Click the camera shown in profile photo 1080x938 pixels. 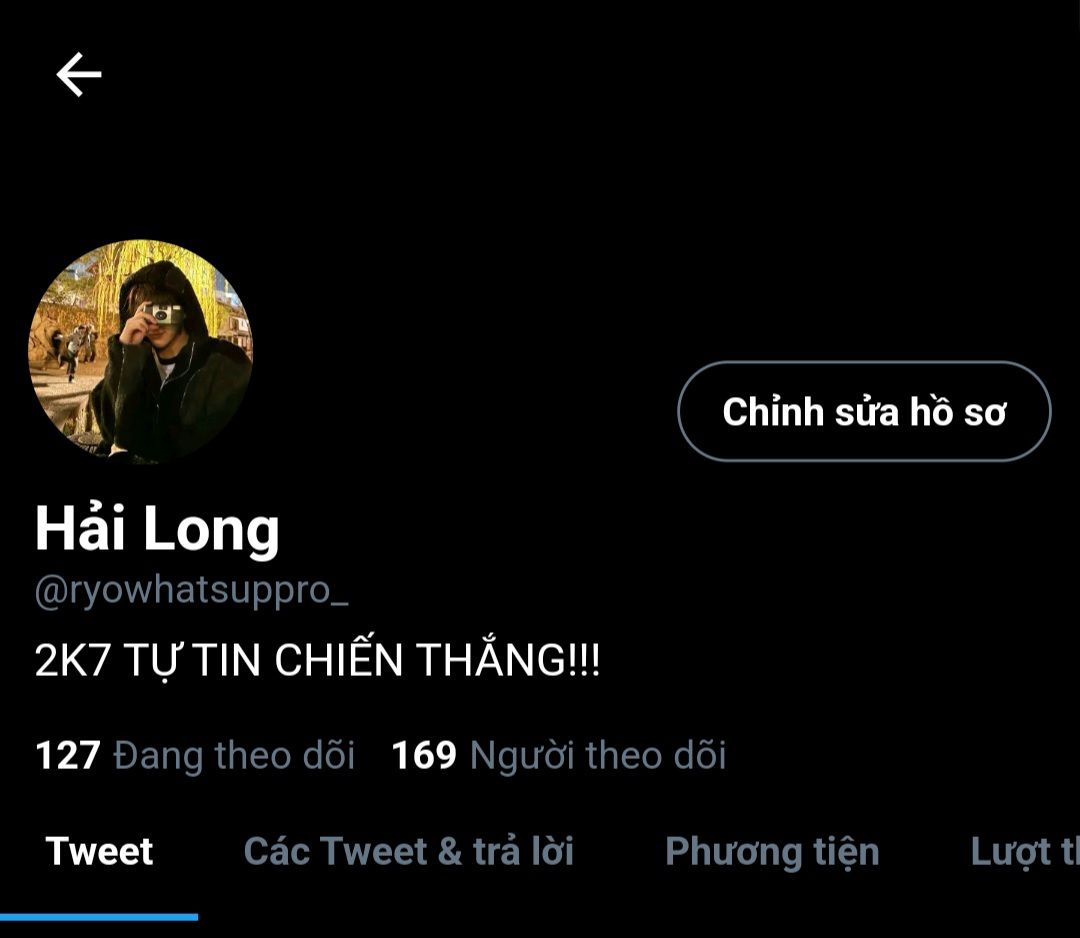164,313
